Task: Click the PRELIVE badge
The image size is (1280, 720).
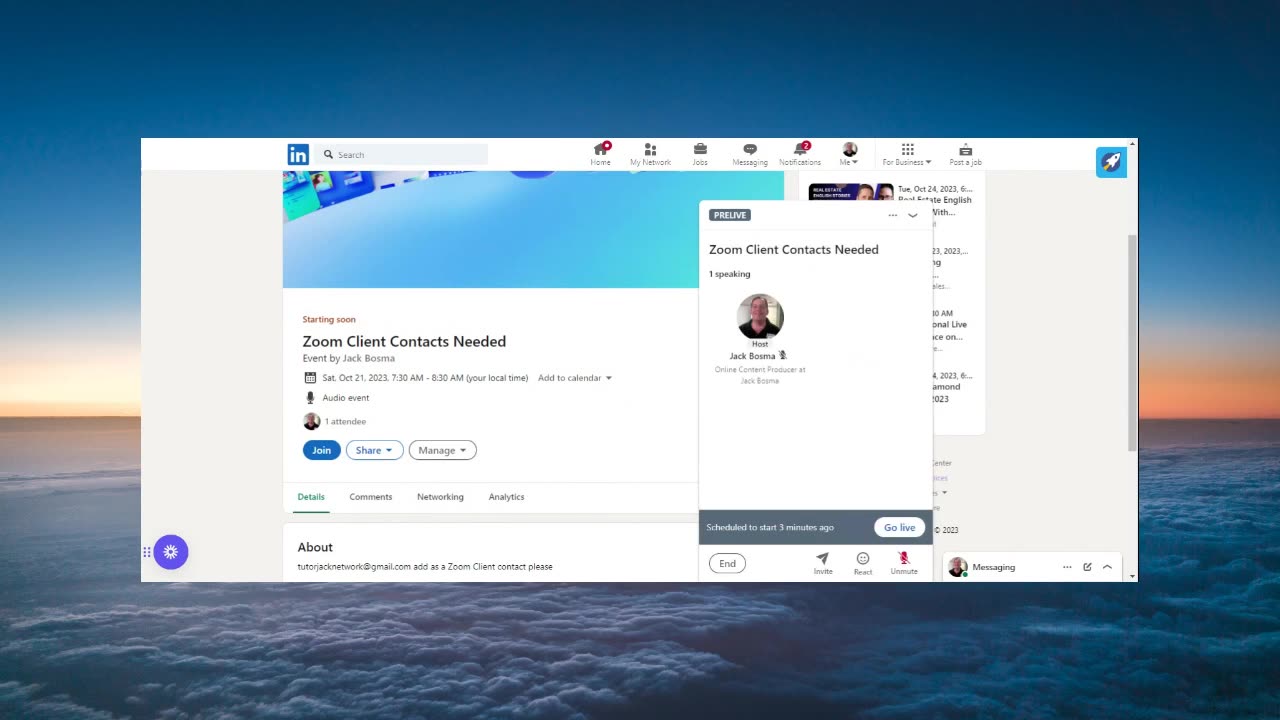Action: pos(730,215)
